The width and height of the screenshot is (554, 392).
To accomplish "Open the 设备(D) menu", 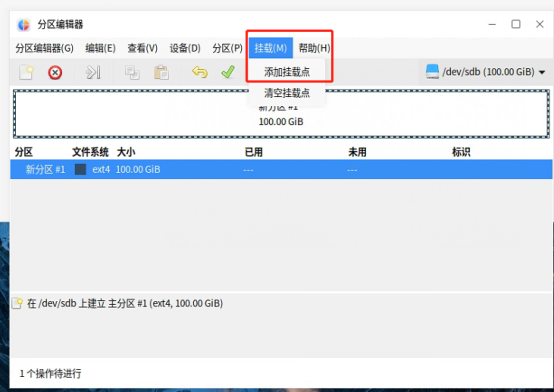I will (x=185, y=48).
